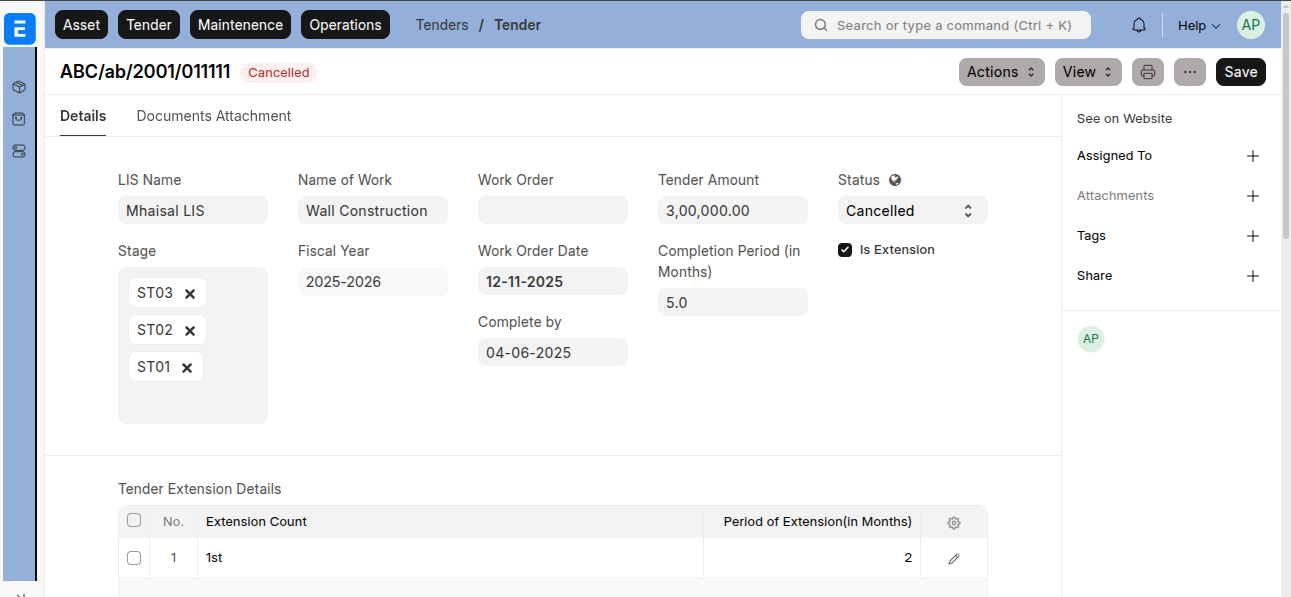Screen dimensions: 1291x597
Task: Click the blue app logo home icon
Action: coord(20,29)
